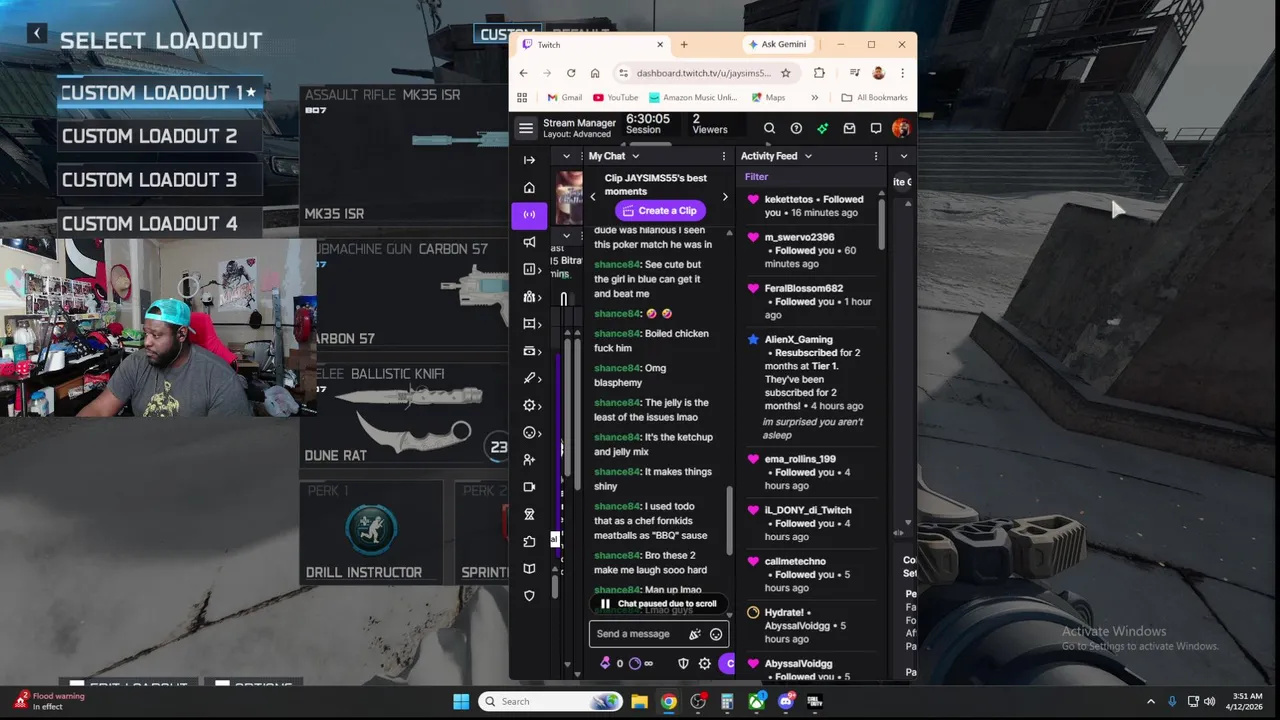Open the Twitch profile avatar menu

(x=901, y=128)
